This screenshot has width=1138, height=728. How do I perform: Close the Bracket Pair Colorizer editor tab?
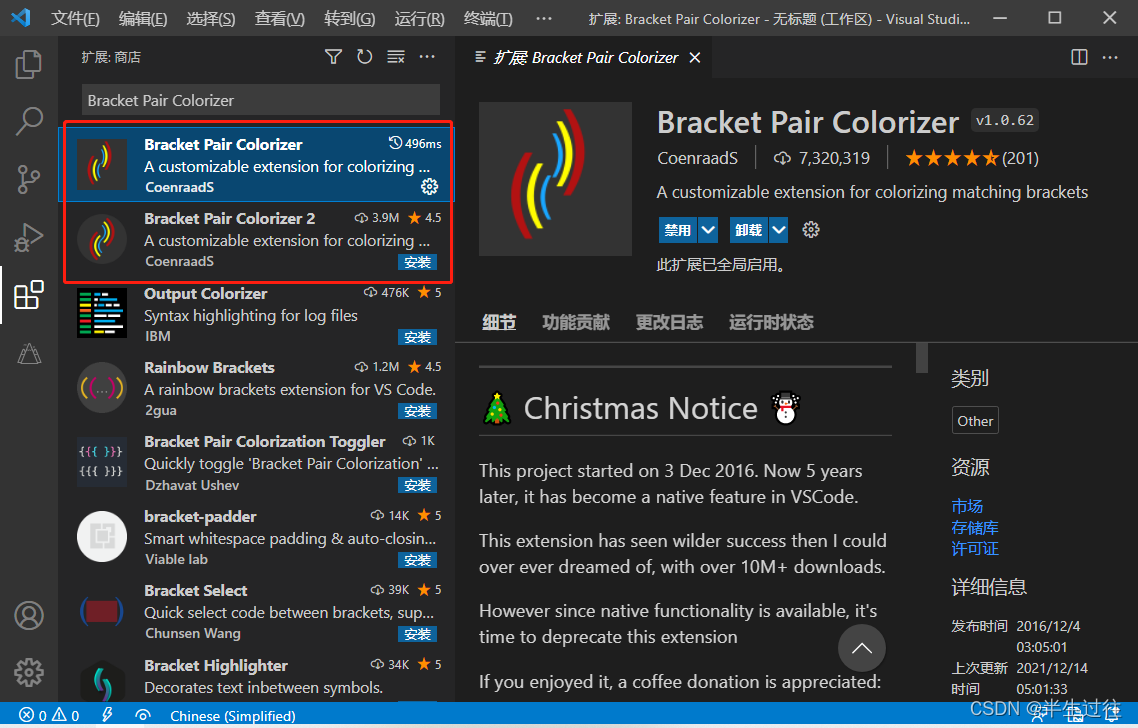click(x=695, y=57)
